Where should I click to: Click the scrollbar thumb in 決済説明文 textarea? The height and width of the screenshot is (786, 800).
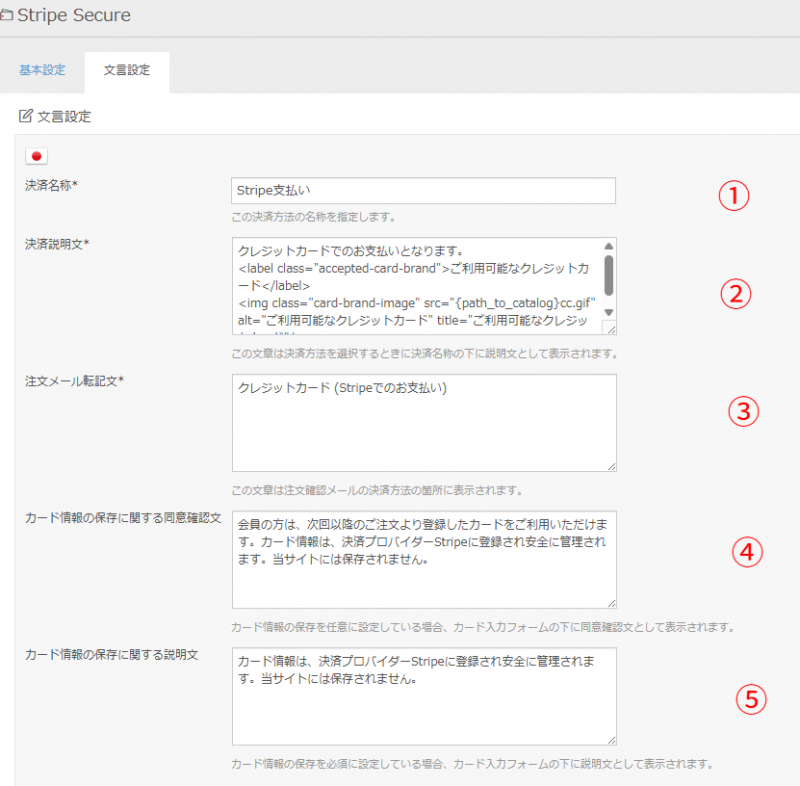tap(609, 273)
